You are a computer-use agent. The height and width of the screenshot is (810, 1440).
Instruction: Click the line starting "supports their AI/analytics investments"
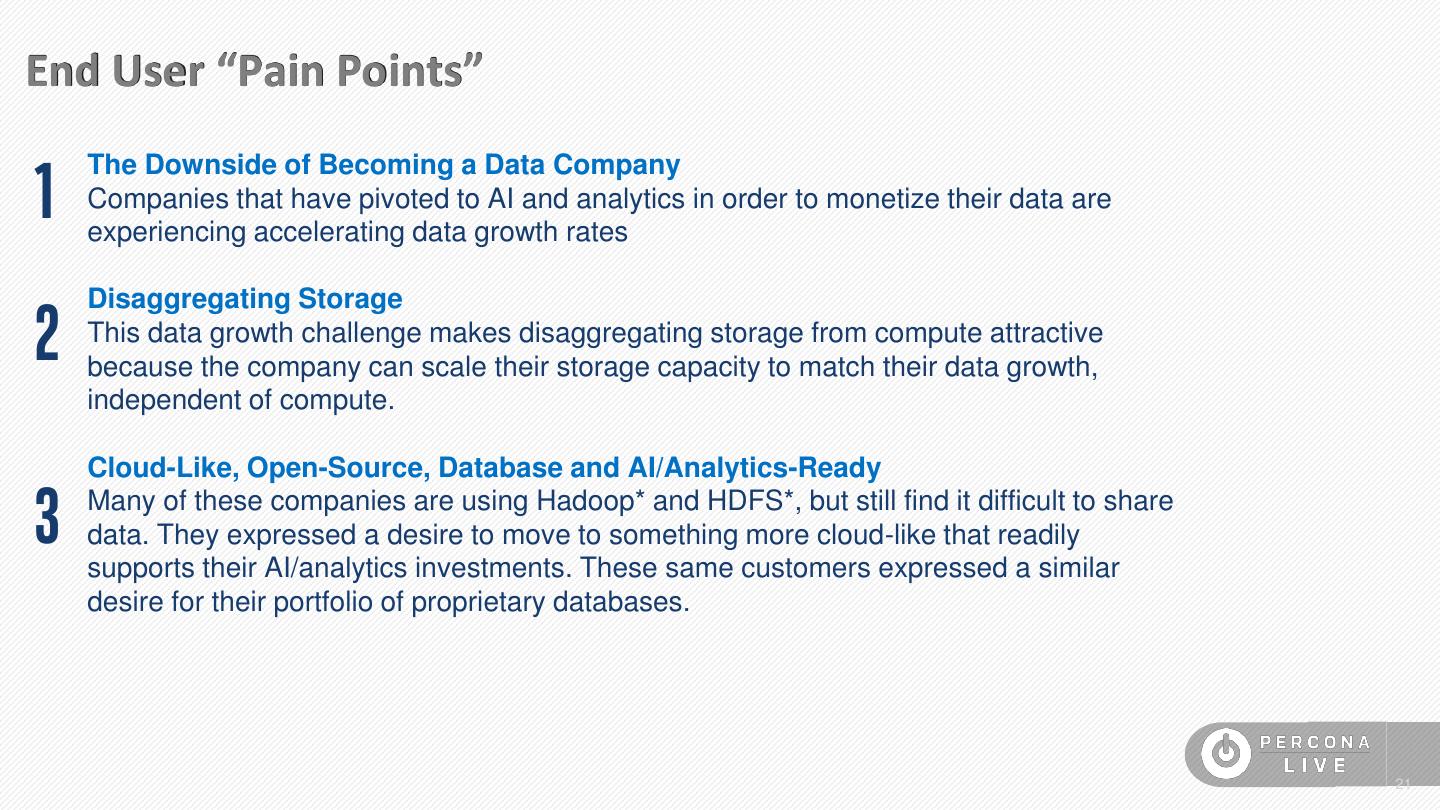click(603, 569)
